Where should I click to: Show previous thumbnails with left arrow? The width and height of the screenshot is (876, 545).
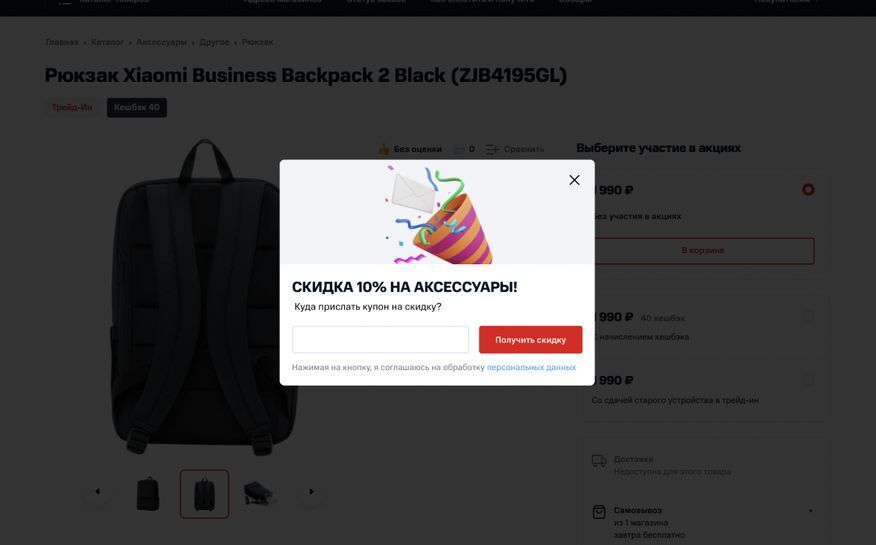coord(98,491)
